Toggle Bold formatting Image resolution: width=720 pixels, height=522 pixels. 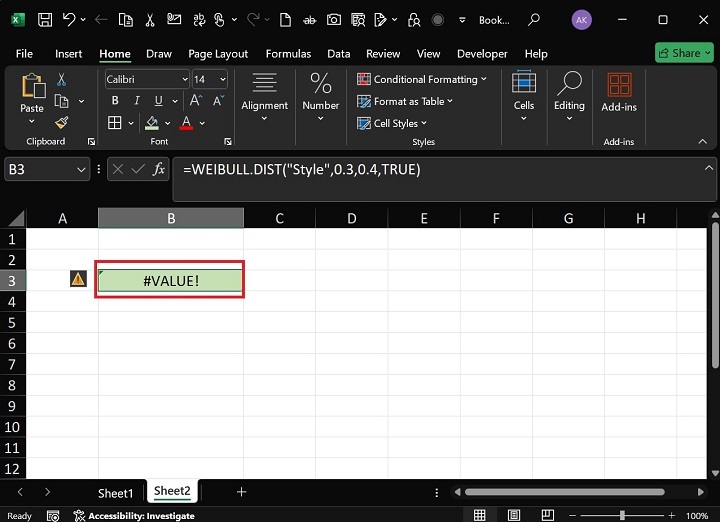[115, 101]
